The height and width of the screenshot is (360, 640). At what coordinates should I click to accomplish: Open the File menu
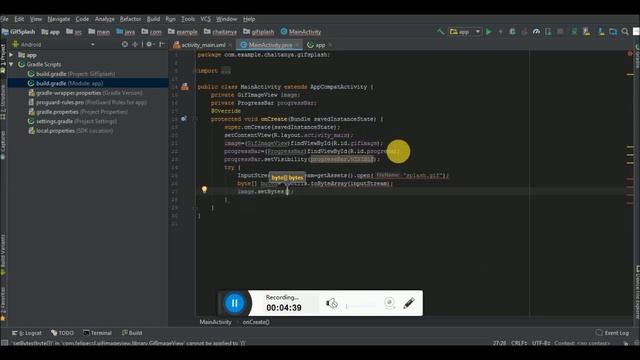click(4, 19)
